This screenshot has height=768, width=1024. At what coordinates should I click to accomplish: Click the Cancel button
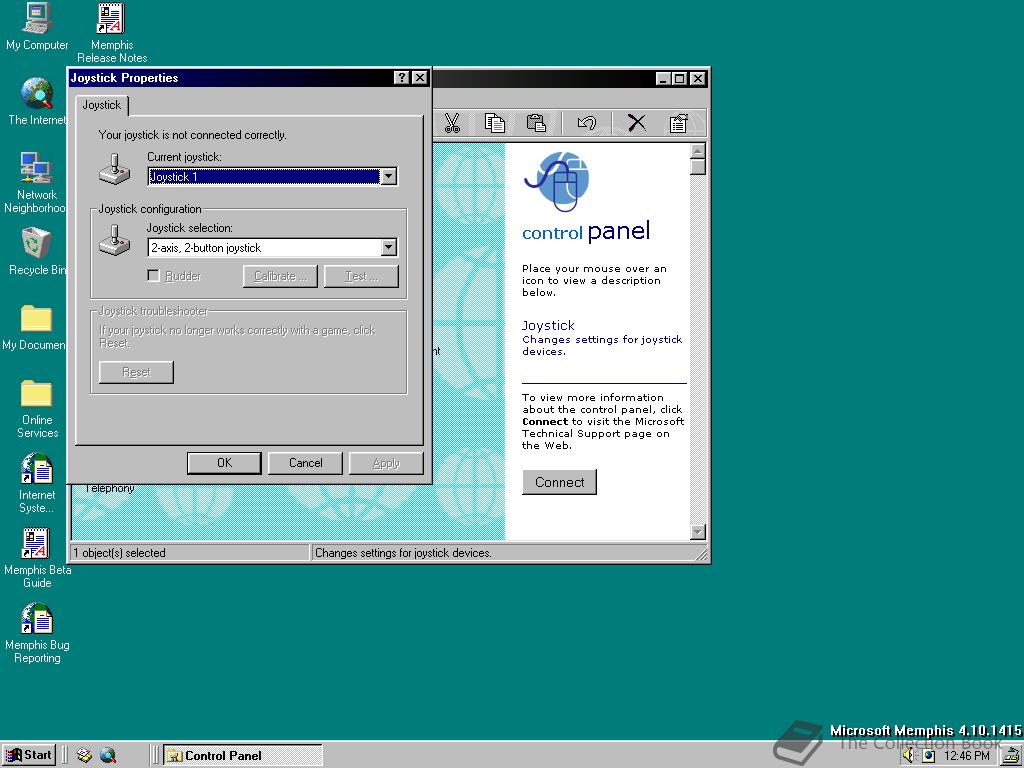[x=305, y=463]
